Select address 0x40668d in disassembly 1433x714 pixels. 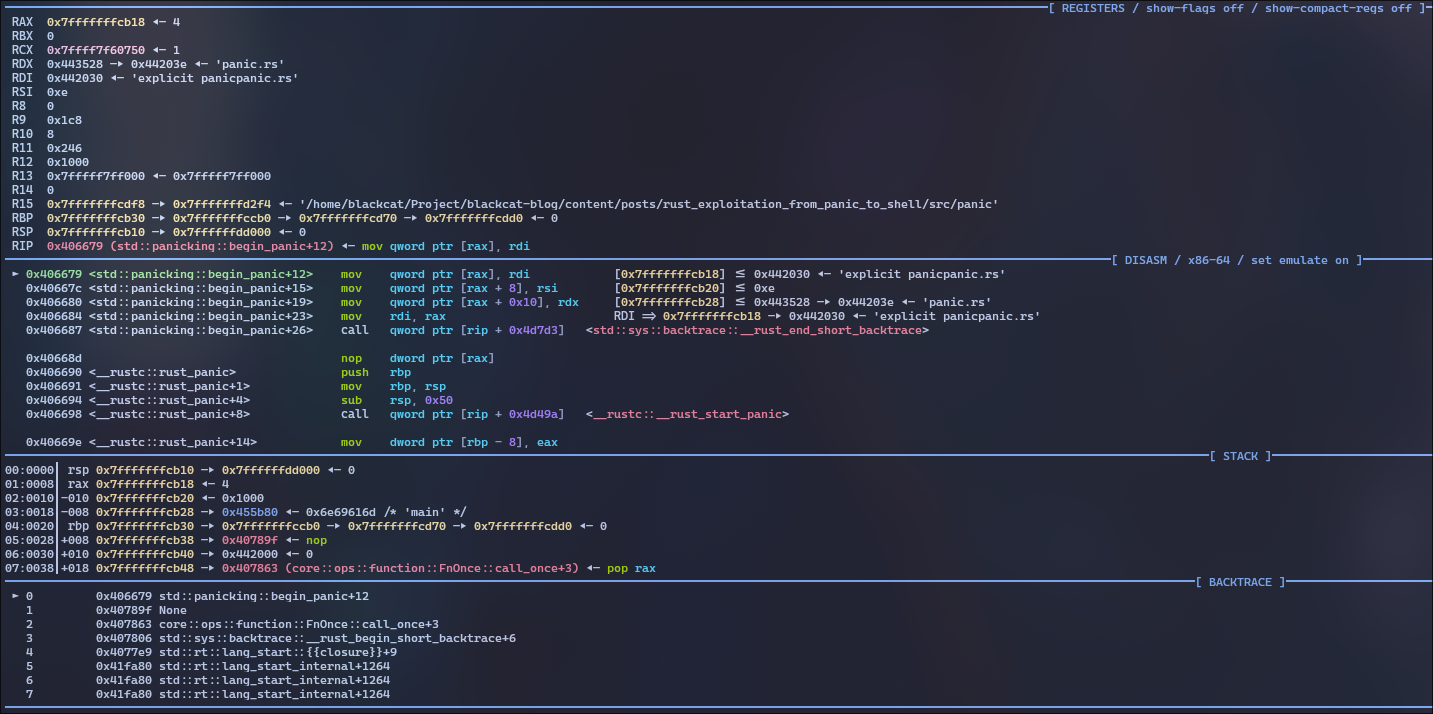click(x=54, y=358)
